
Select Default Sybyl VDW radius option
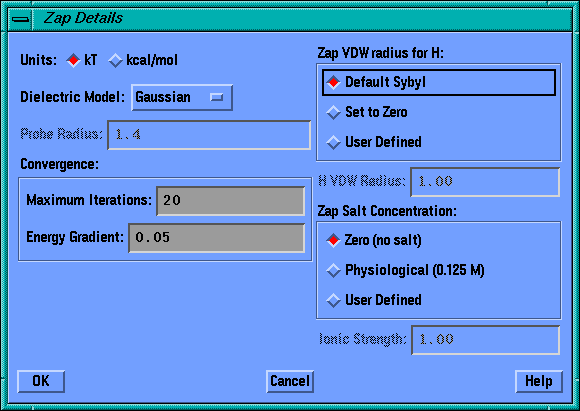tap(439, 82)
